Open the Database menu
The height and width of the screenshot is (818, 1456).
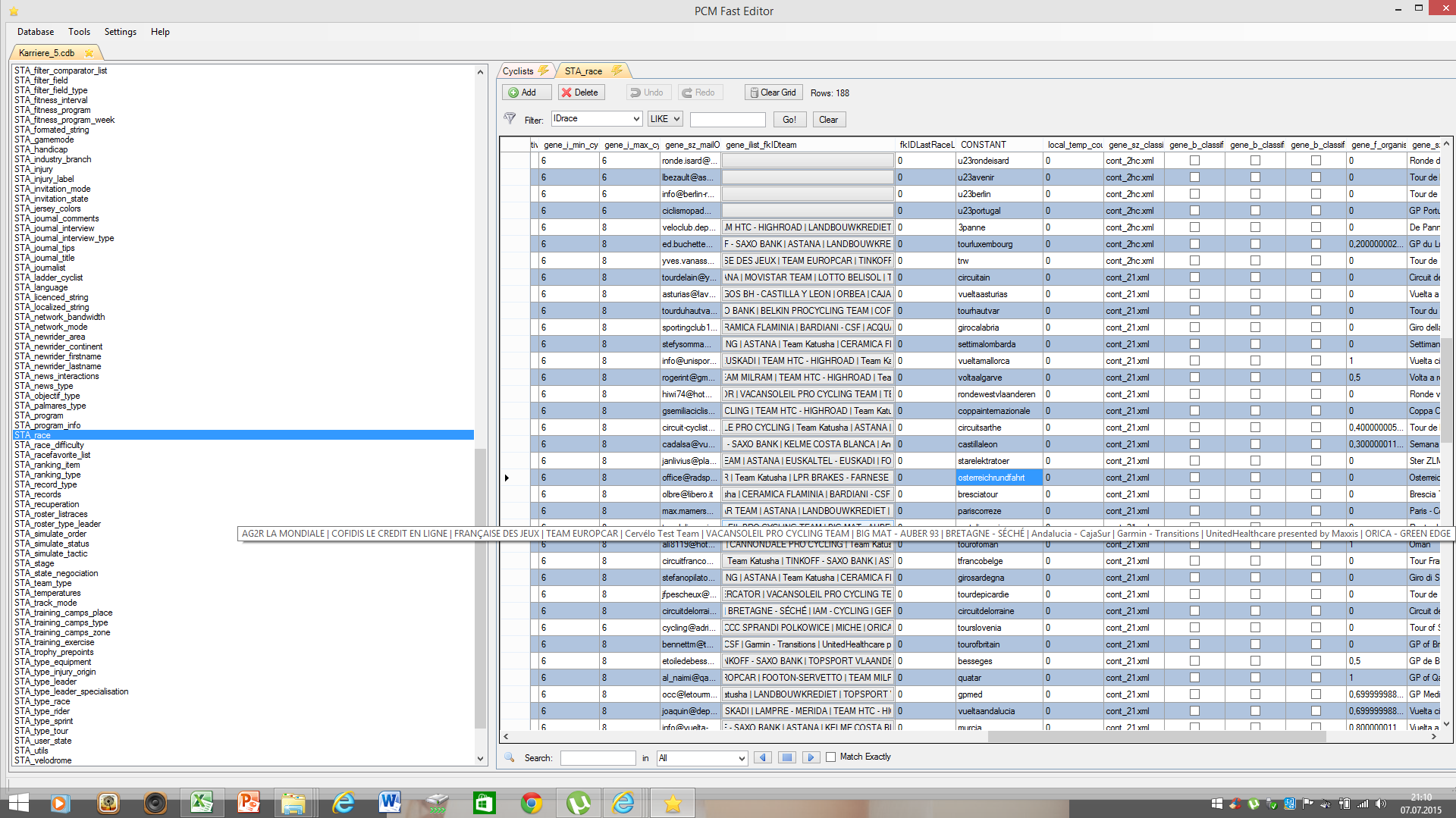coord(36,32)
